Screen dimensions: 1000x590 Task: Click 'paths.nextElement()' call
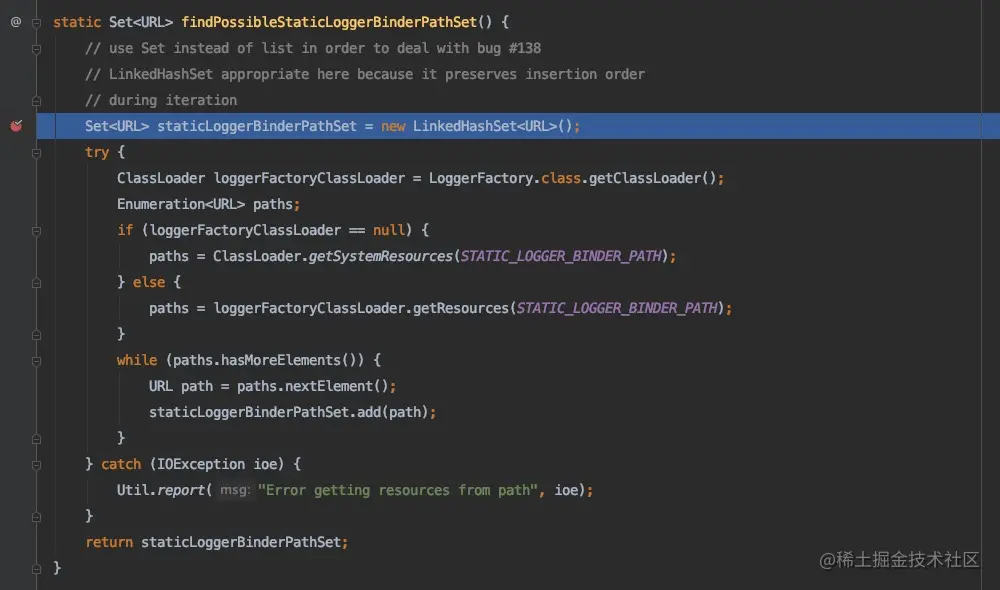tap(312, 386)
